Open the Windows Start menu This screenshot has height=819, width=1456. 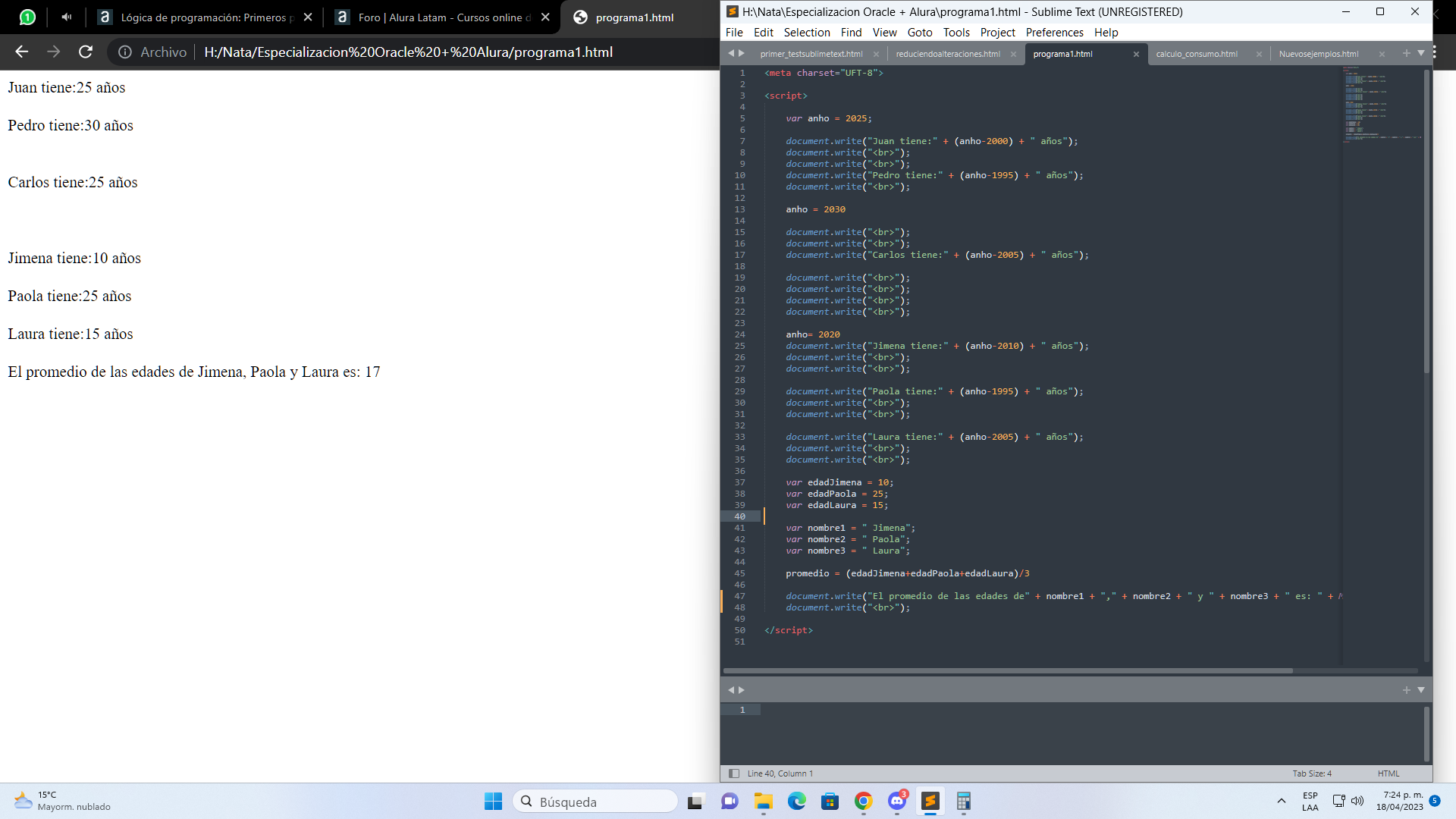(x=493, y=801)
